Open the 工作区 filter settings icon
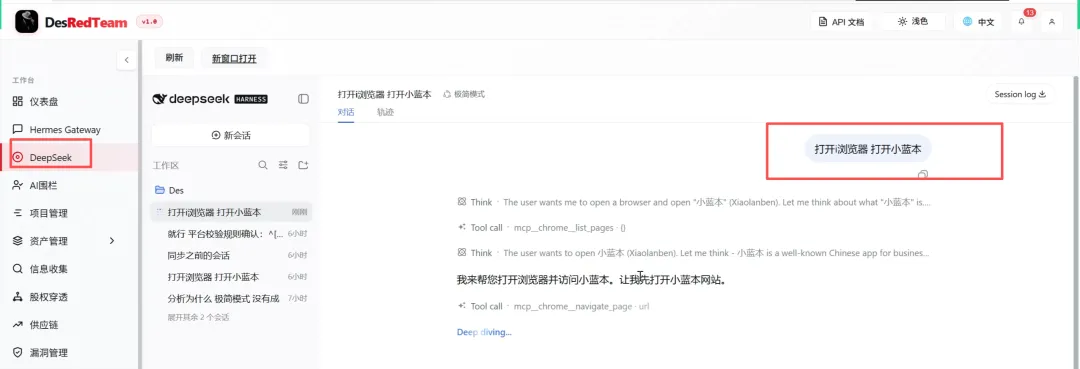The width and height of the screenshot is (1080, 369). coord(283,165)
